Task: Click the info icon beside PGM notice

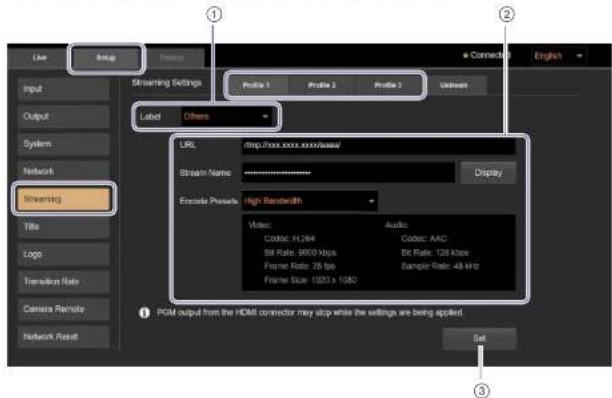Action: coord(144,313)
